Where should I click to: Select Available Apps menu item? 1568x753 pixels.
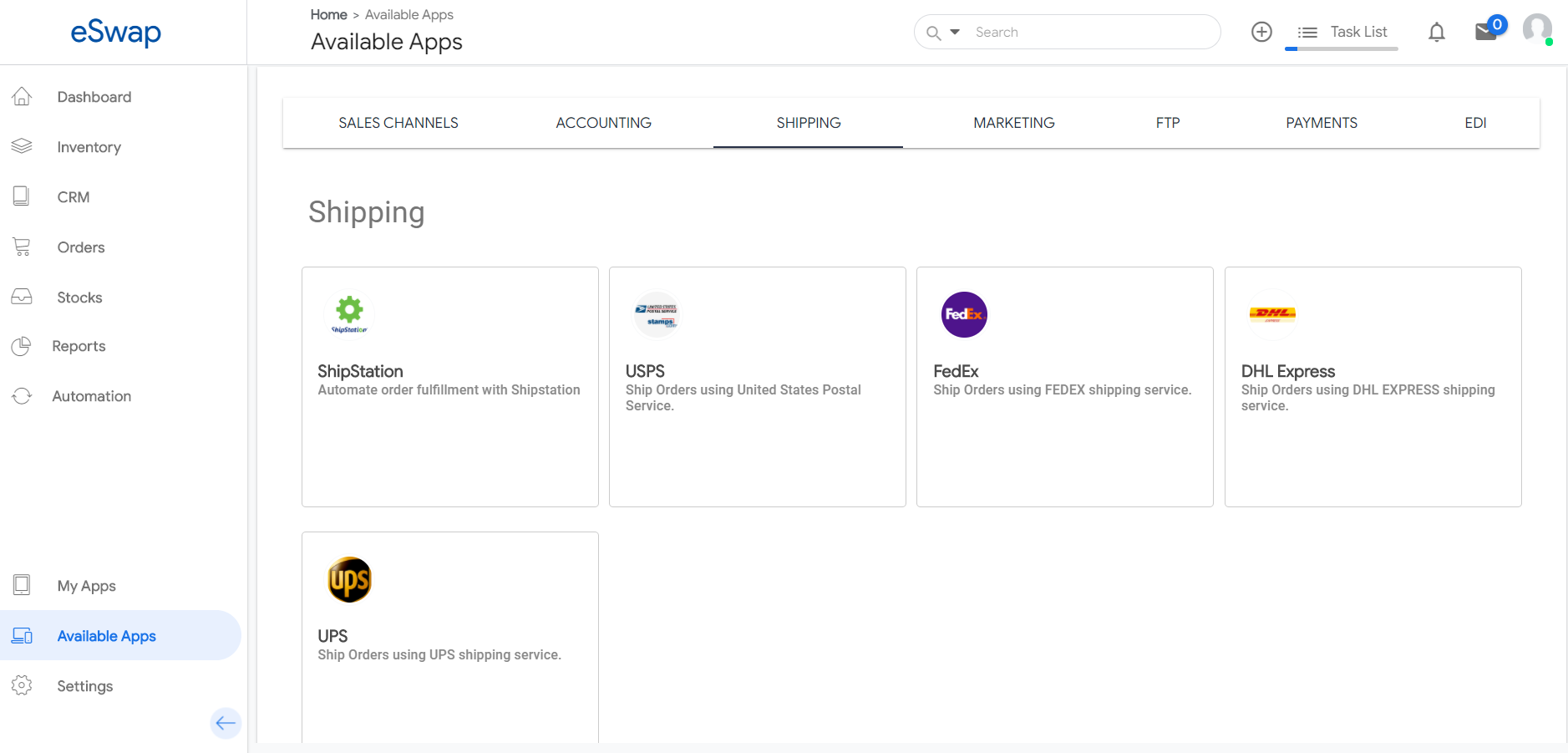click(x=107, y=636)
